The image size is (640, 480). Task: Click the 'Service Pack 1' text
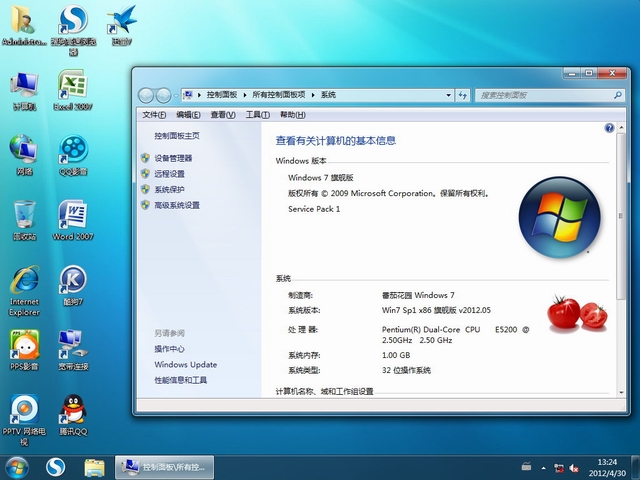(314, 209)
